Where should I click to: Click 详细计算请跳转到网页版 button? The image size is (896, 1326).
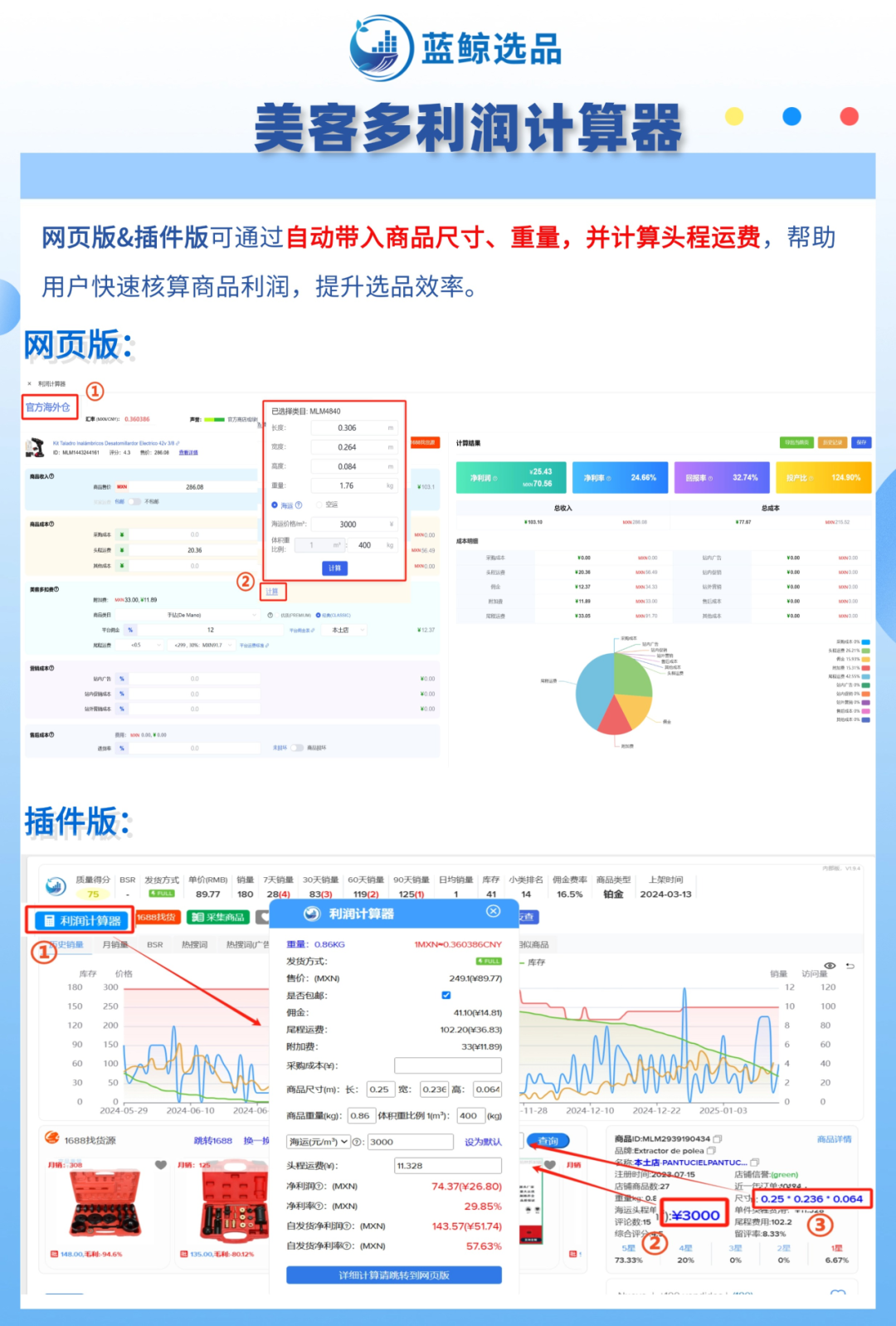point(394,1275)
